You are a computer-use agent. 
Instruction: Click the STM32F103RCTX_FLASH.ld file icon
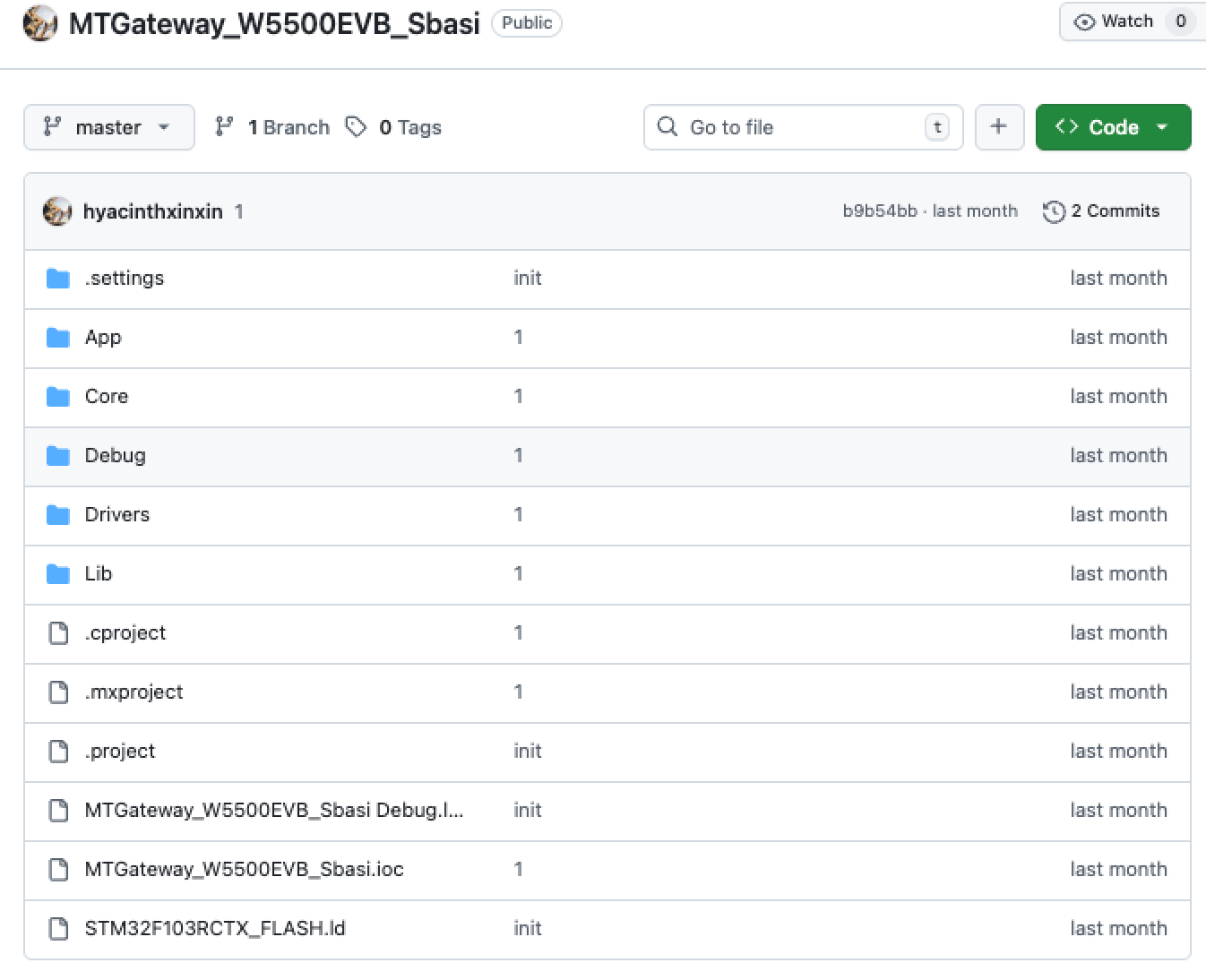[58, 929]
